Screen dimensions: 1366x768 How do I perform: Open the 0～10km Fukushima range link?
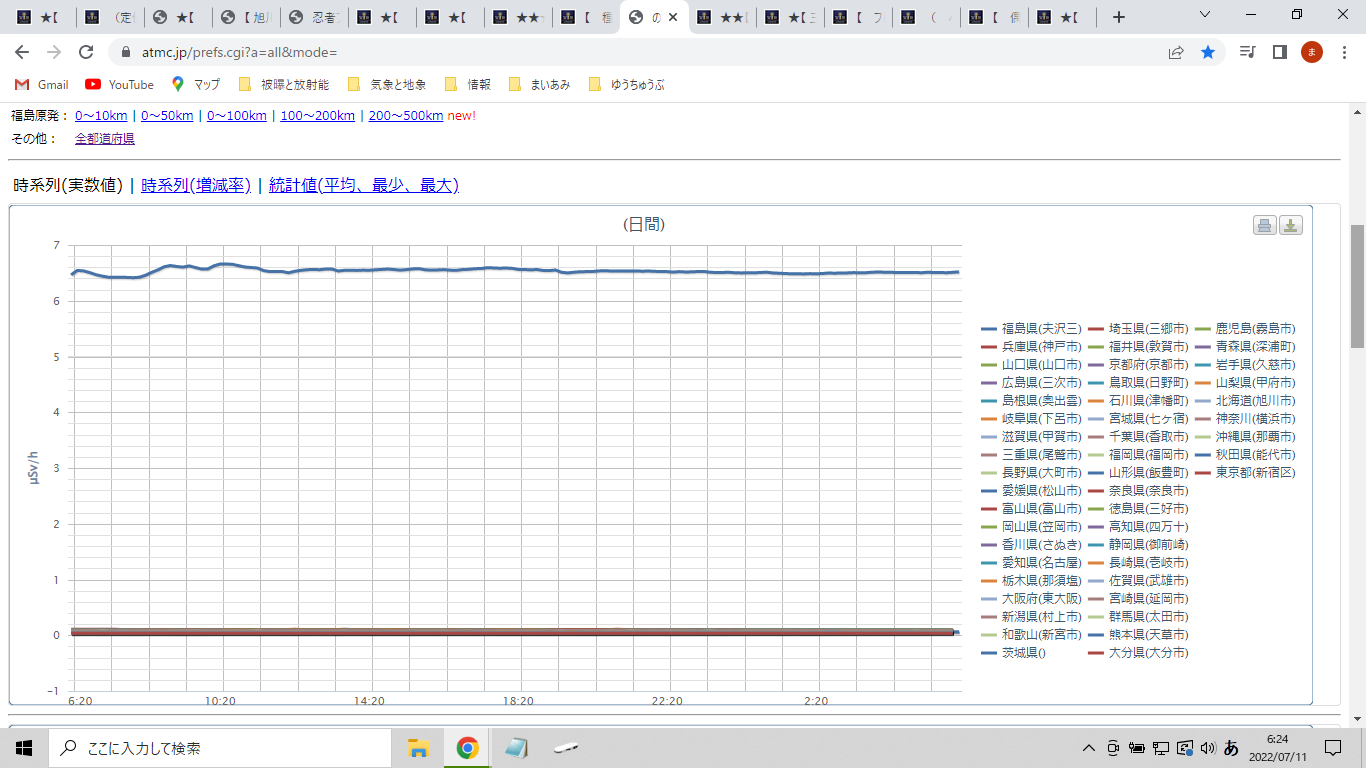pyautogui.click(x=101, y=116)
